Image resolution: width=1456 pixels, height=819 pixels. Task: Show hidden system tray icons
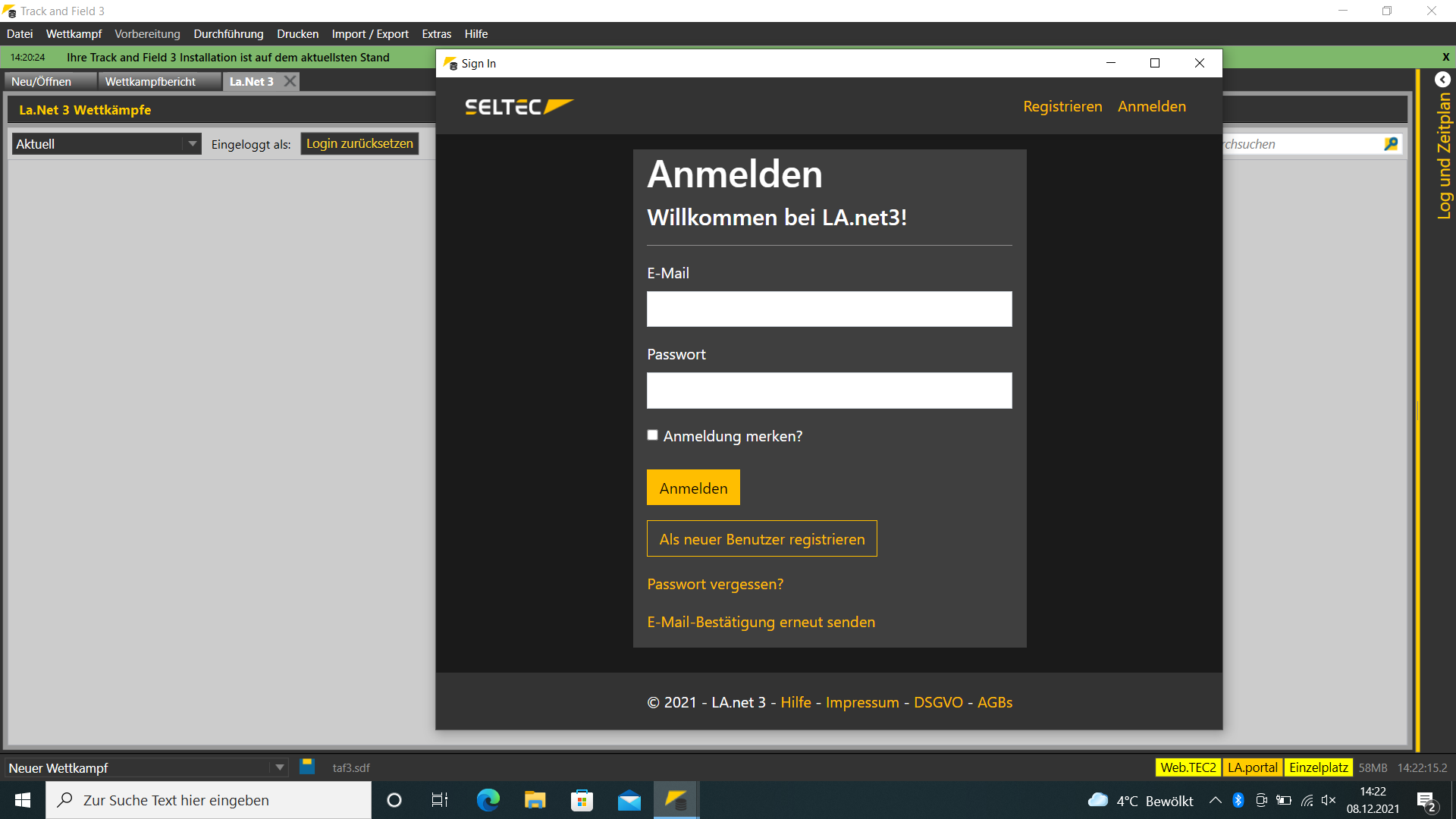(1215, 800)
